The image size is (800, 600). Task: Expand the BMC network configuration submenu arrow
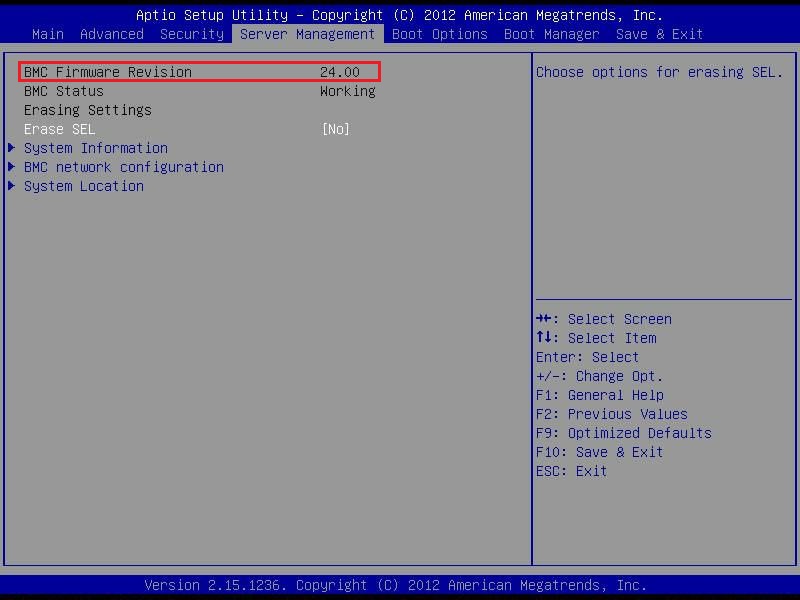13,166
